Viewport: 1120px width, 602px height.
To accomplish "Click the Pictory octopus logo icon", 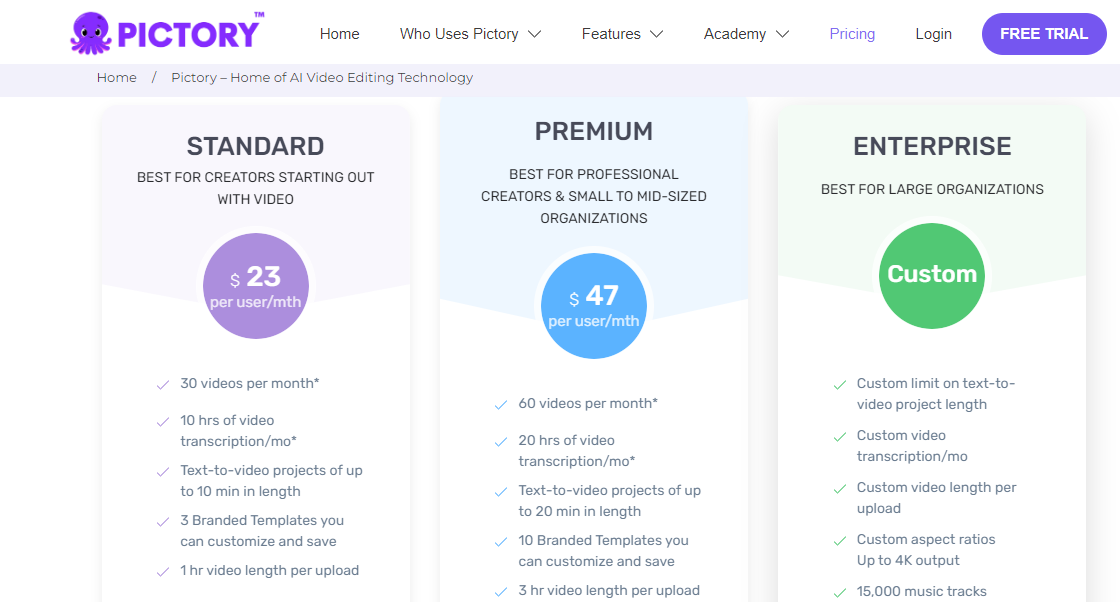I will (x=91, y=33).
